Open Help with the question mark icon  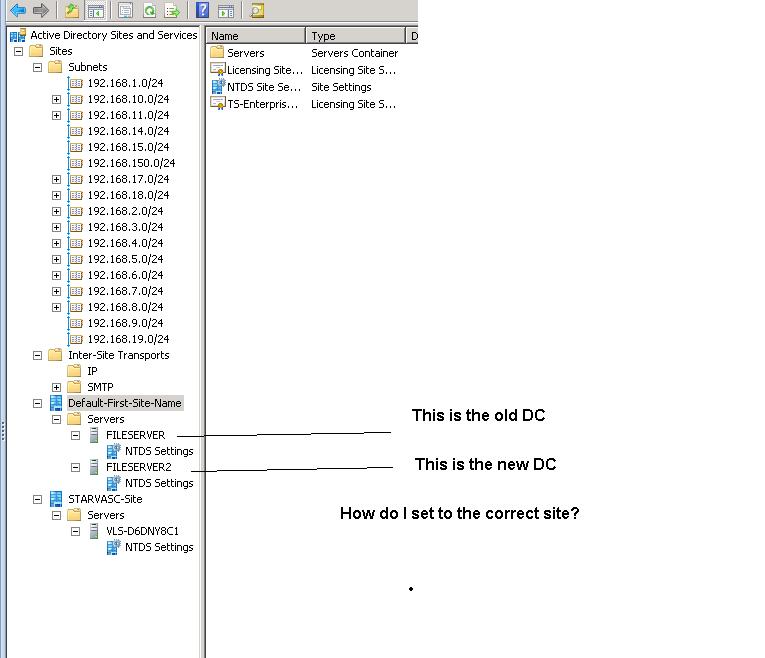[202, 10]
